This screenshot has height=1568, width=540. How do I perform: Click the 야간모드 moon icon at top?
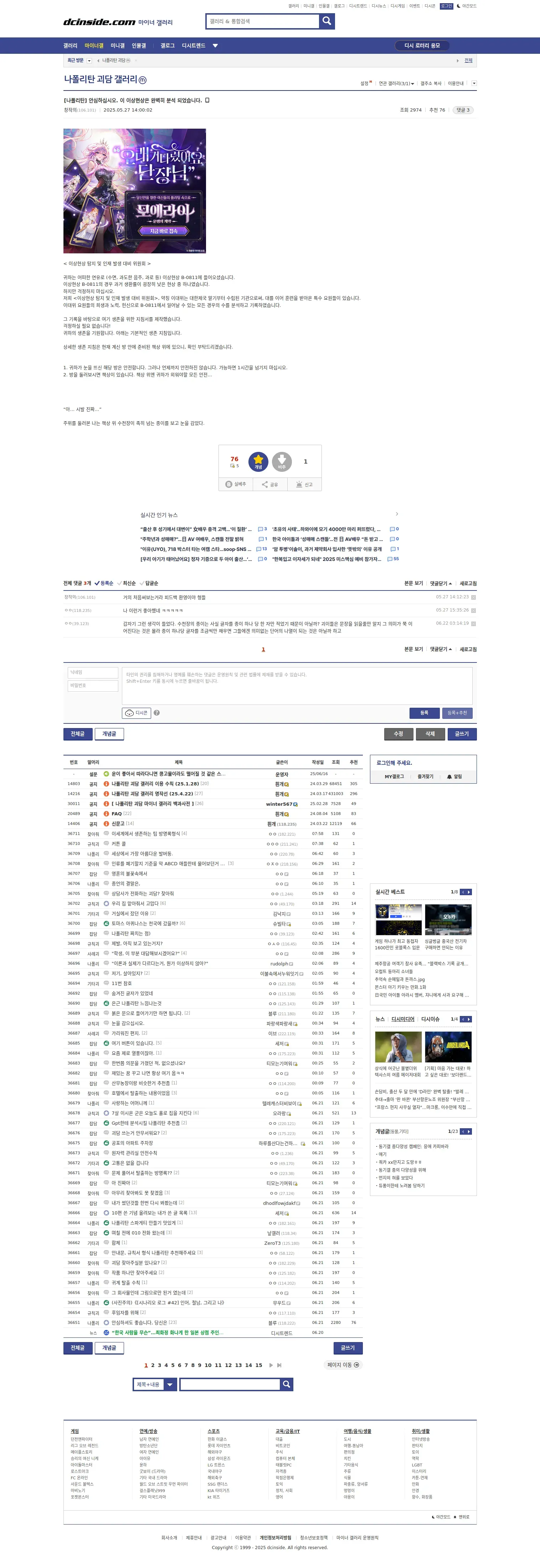click(x=458, y=6)
